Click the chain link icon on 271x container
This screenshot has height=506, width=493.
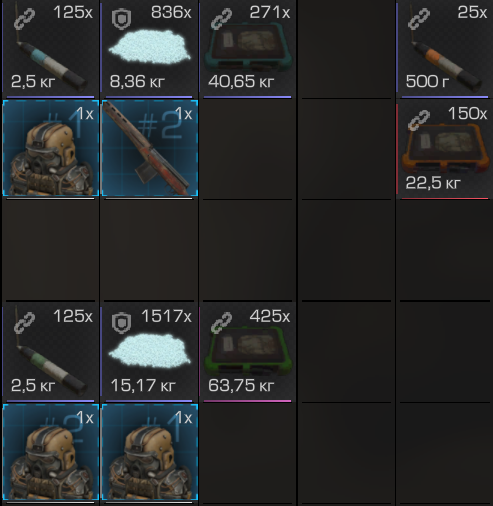click(x=222, y=18)
